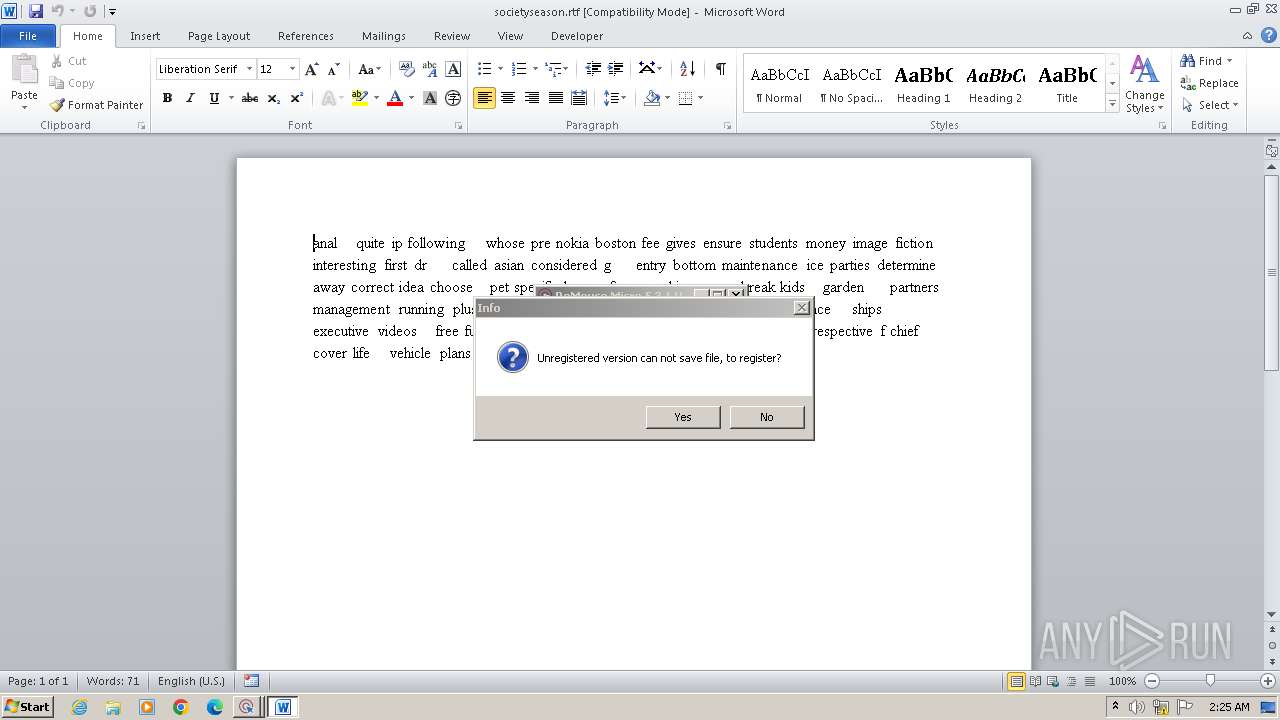Click zoom slider handle
Image resolution: width=1280 pixels, height=720 pixels.
pyautogui.click(x=1210, y=681)
